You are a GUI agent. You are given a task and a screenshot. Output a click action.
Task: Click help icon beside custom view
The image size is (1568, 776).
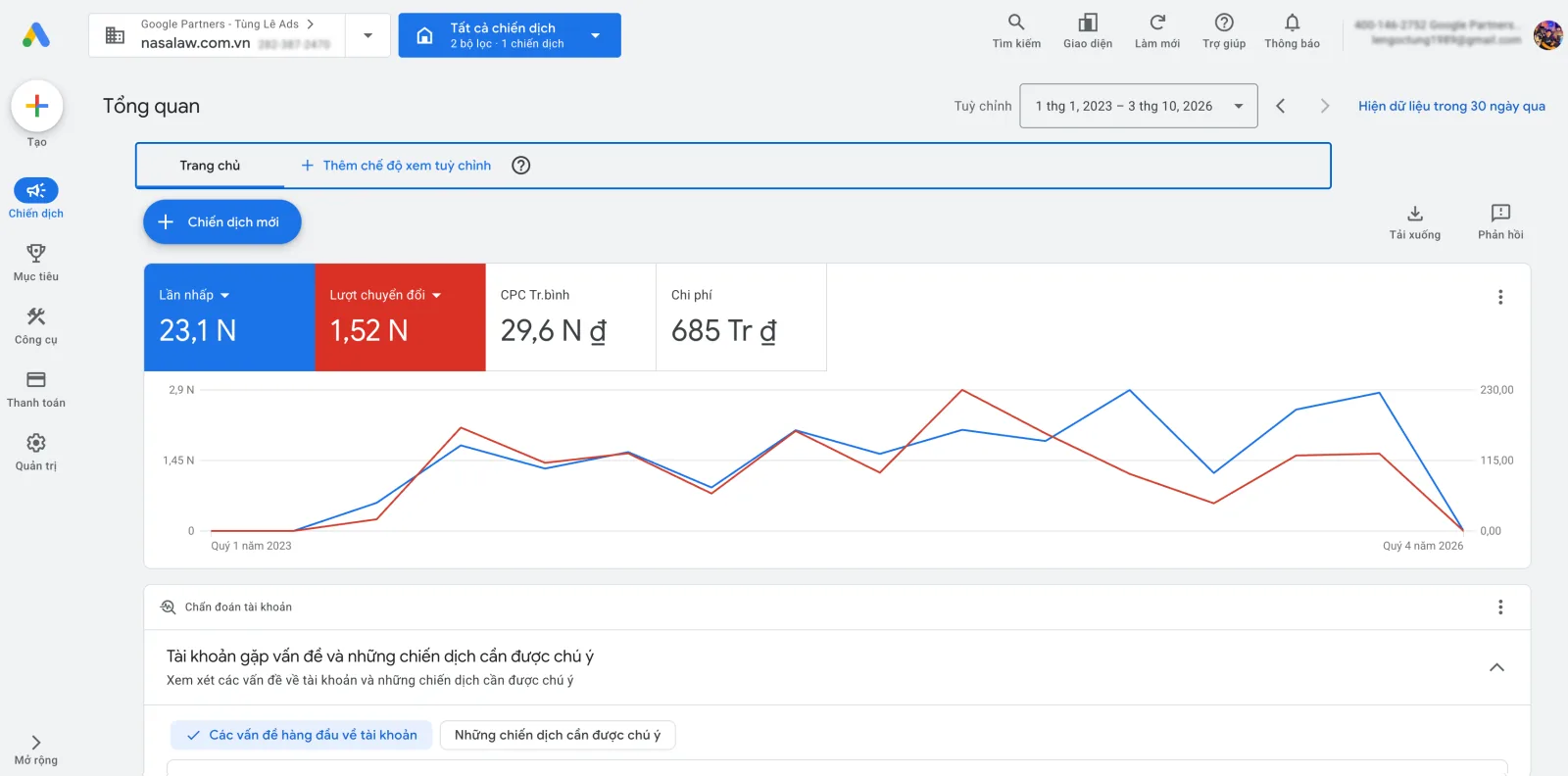pos(521,166)
